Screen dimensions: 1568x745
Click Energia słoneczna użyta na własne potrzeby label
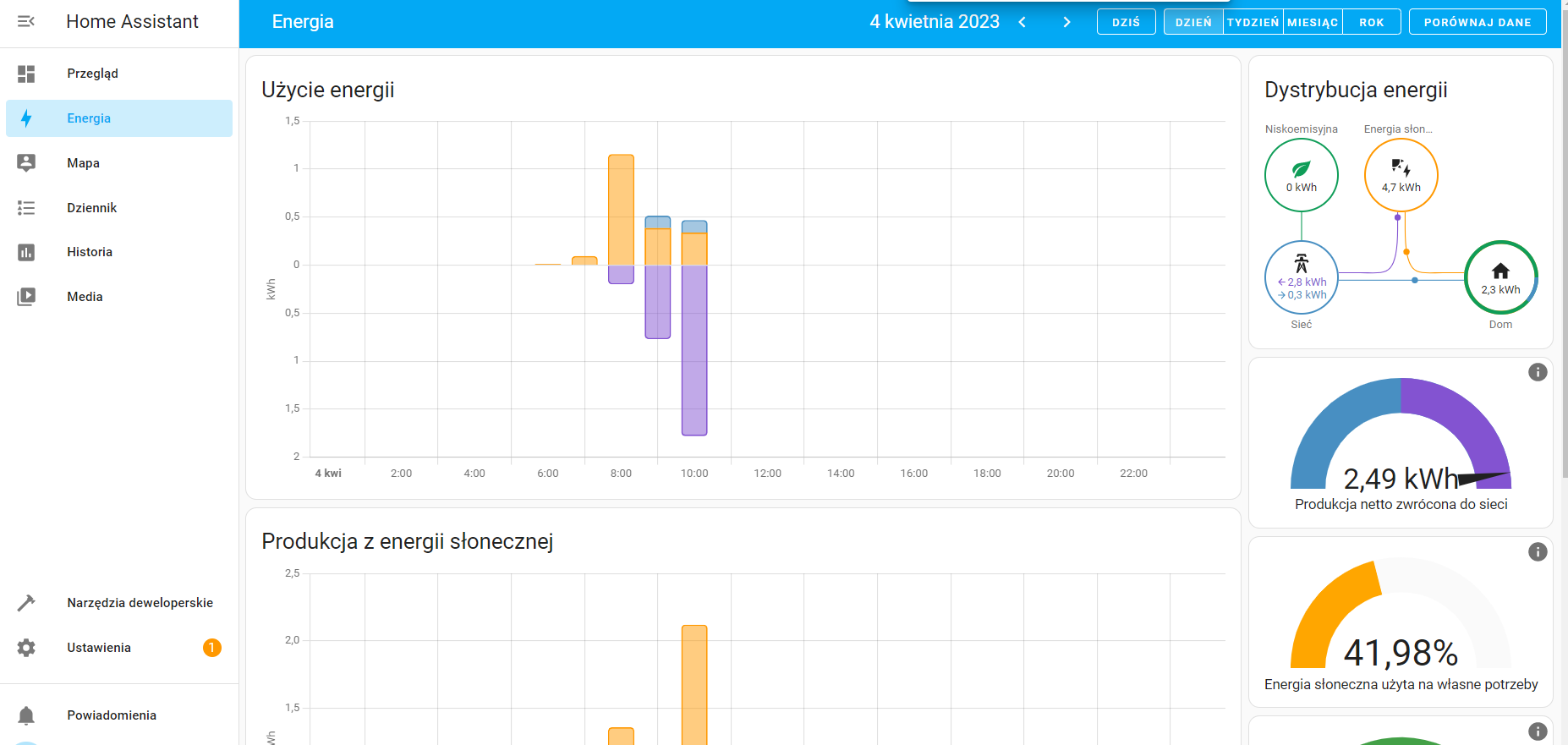(x=1401, y=684)
